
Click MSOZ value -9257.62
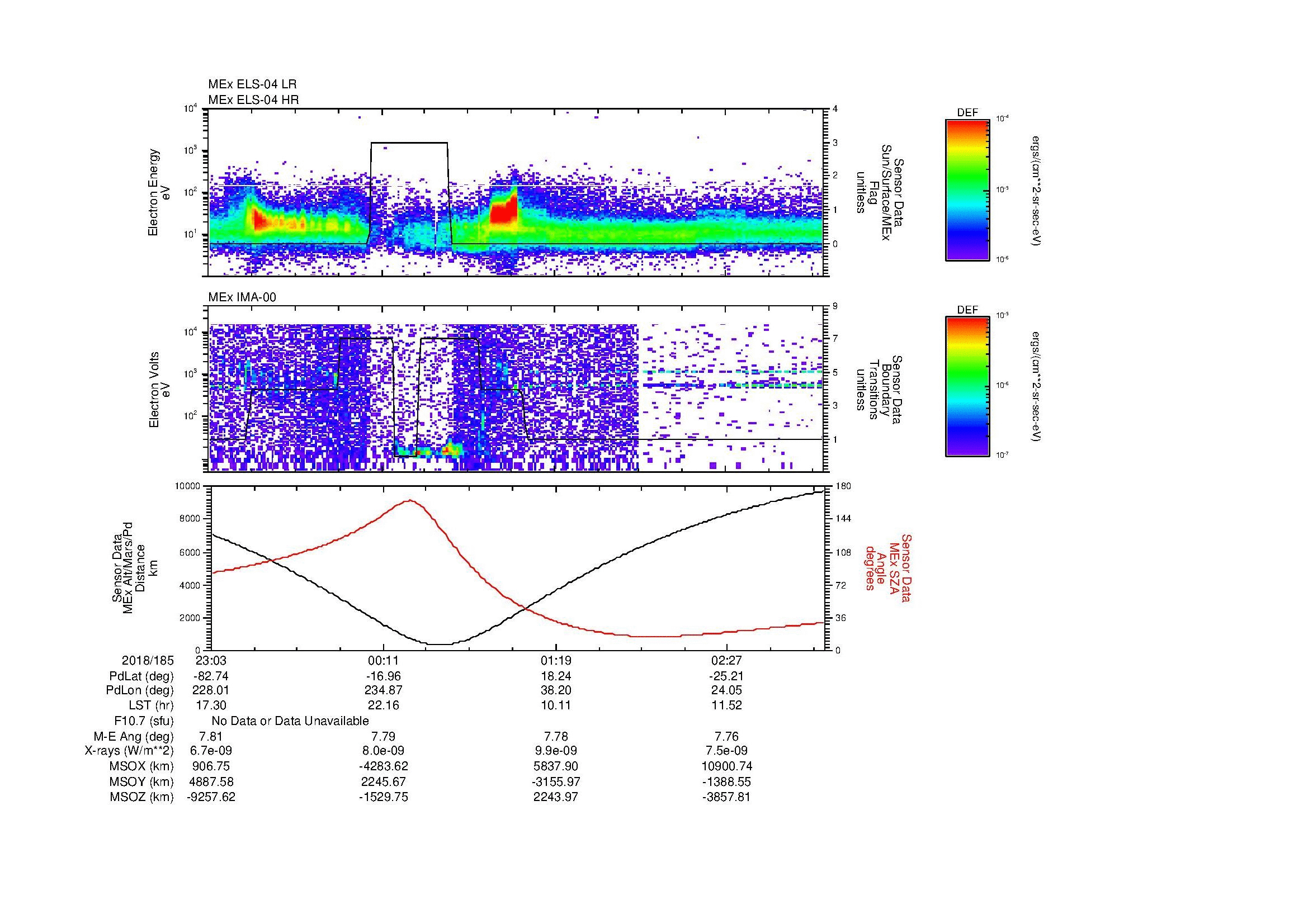[211, 797]
